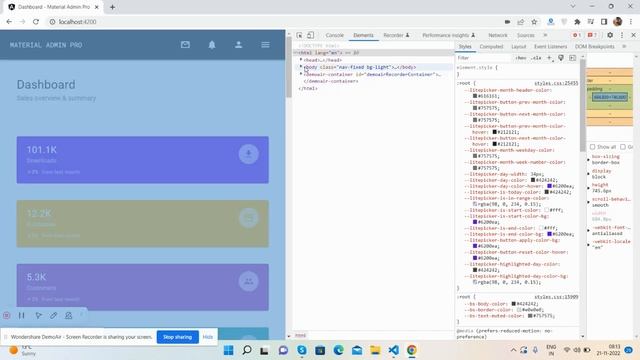The image size is (640, 360).
Task: Expand the demoair-container element node
Action: [x=301, y=74]
